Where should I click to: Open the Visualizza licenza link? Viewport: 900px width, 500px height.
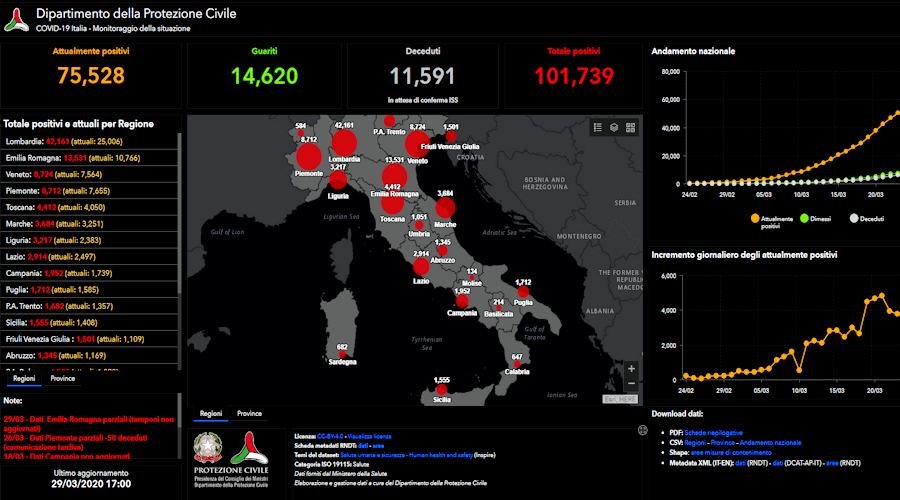coord(369,437)
